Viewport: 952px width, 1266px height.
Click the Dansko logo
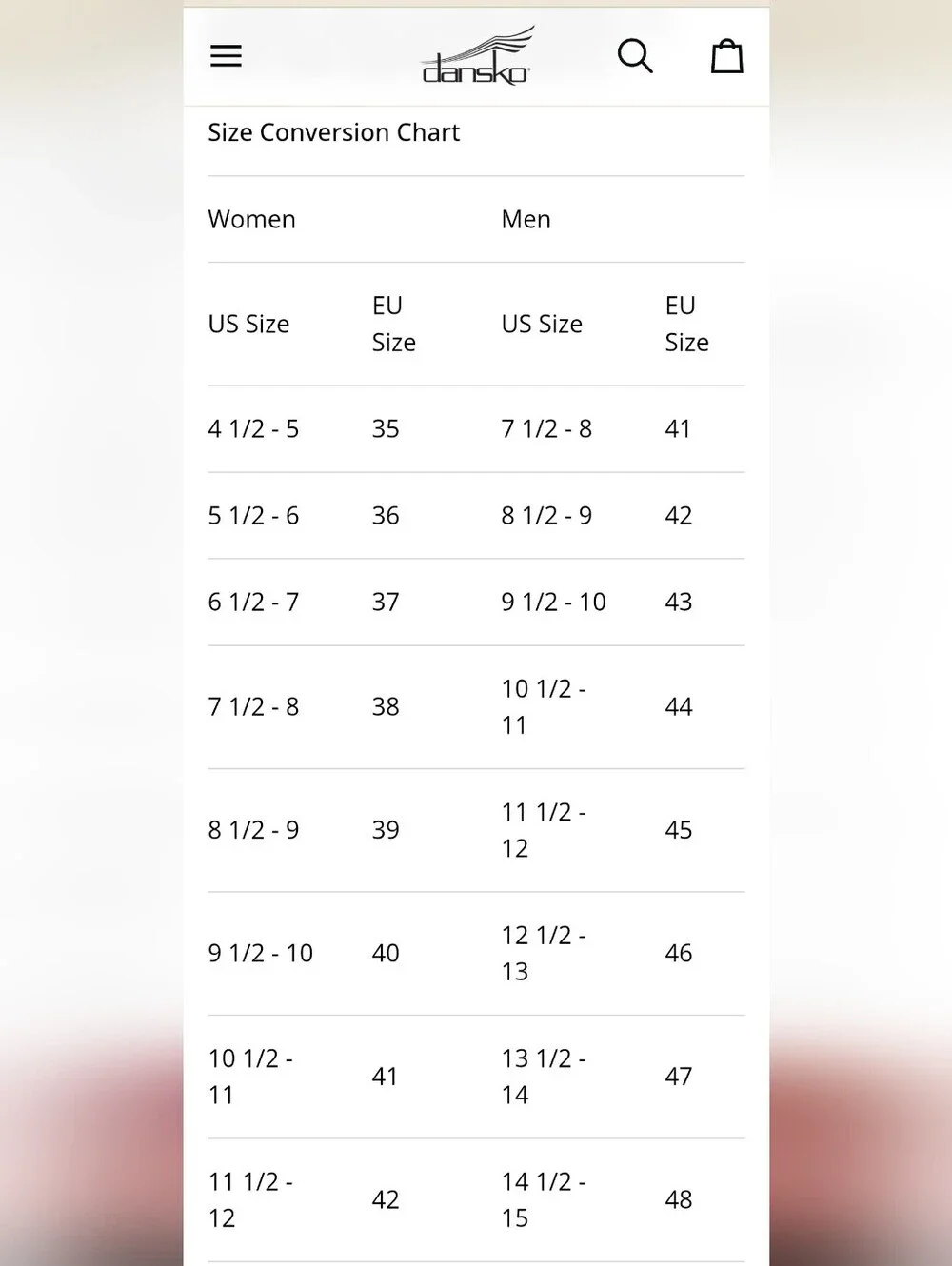(x=477, y=57)
